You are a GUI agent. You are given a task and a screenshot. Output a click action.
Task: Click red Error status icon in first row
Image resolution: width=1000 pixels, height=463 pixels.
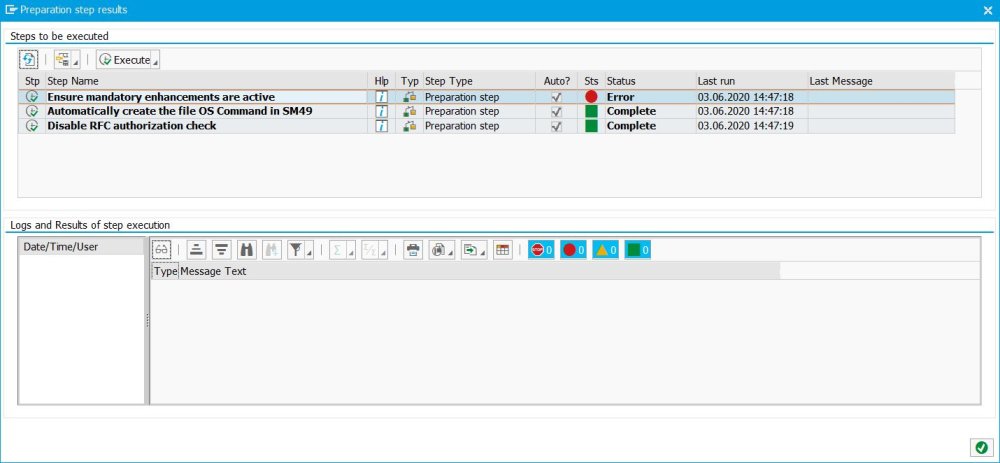coord(591,97)
